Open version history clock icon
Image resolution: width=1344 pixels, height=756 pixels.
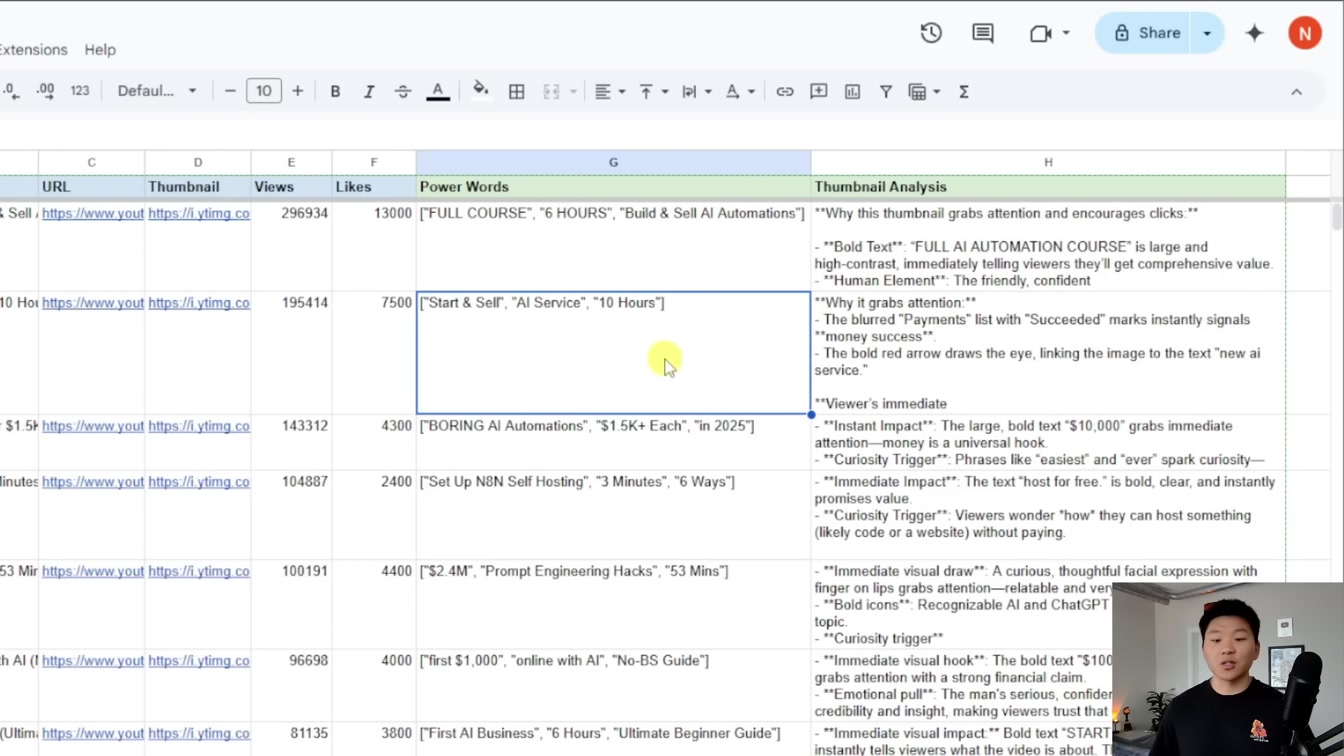[x=931, y=33]
